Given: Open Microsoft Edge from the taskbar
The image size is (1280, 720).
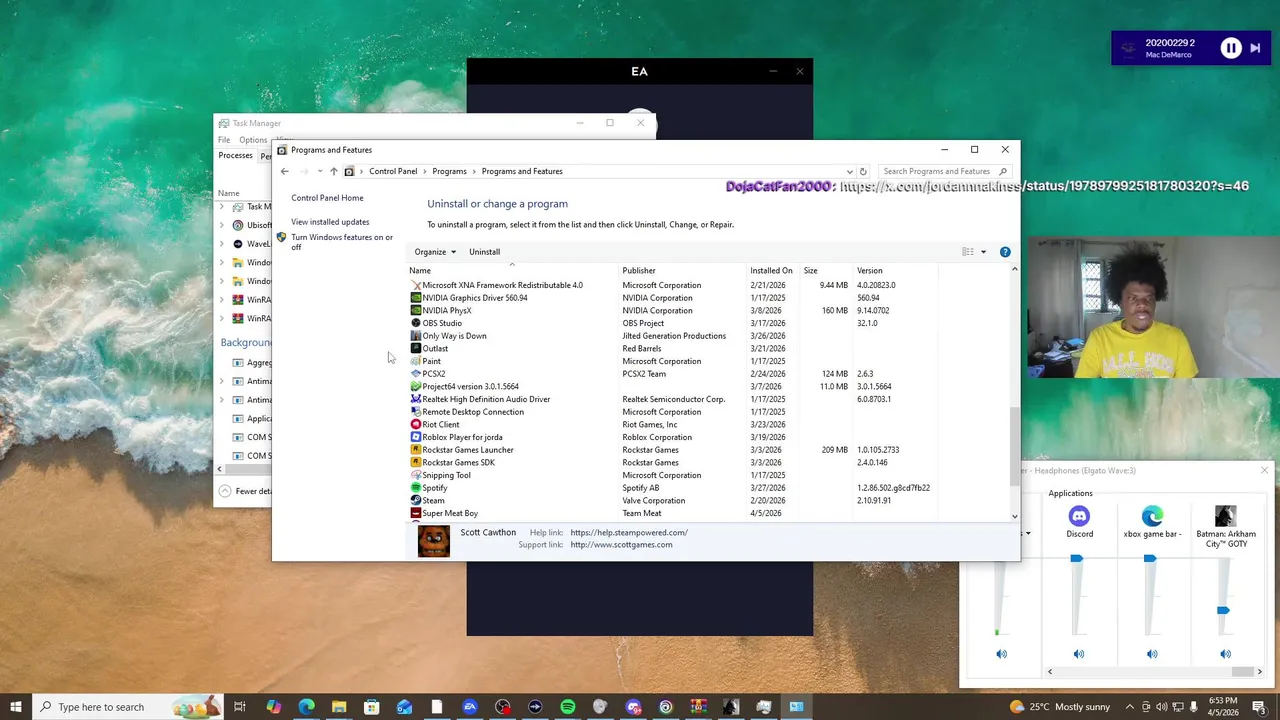Looking at the screenshot, I should coord(306,707).
